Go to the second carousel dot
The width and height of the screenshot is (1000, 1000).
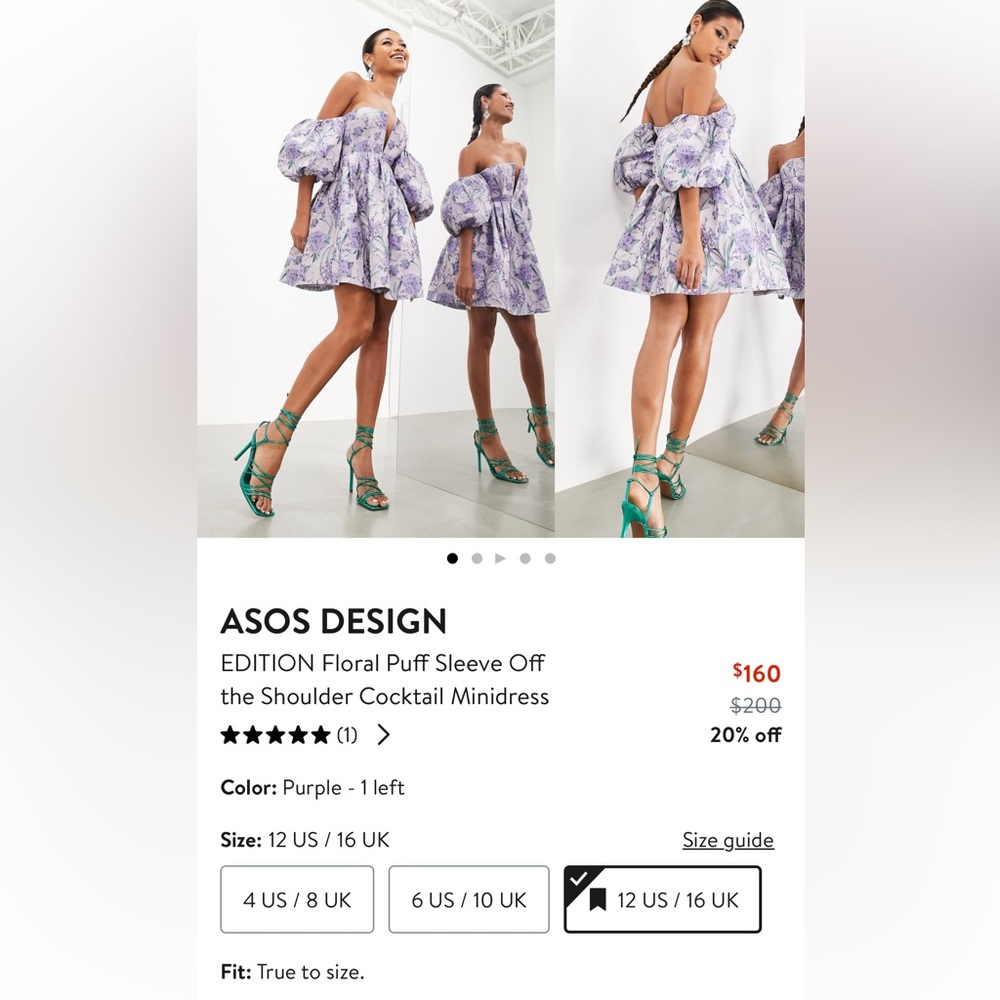pyautogui.click(x=476, y=559)
